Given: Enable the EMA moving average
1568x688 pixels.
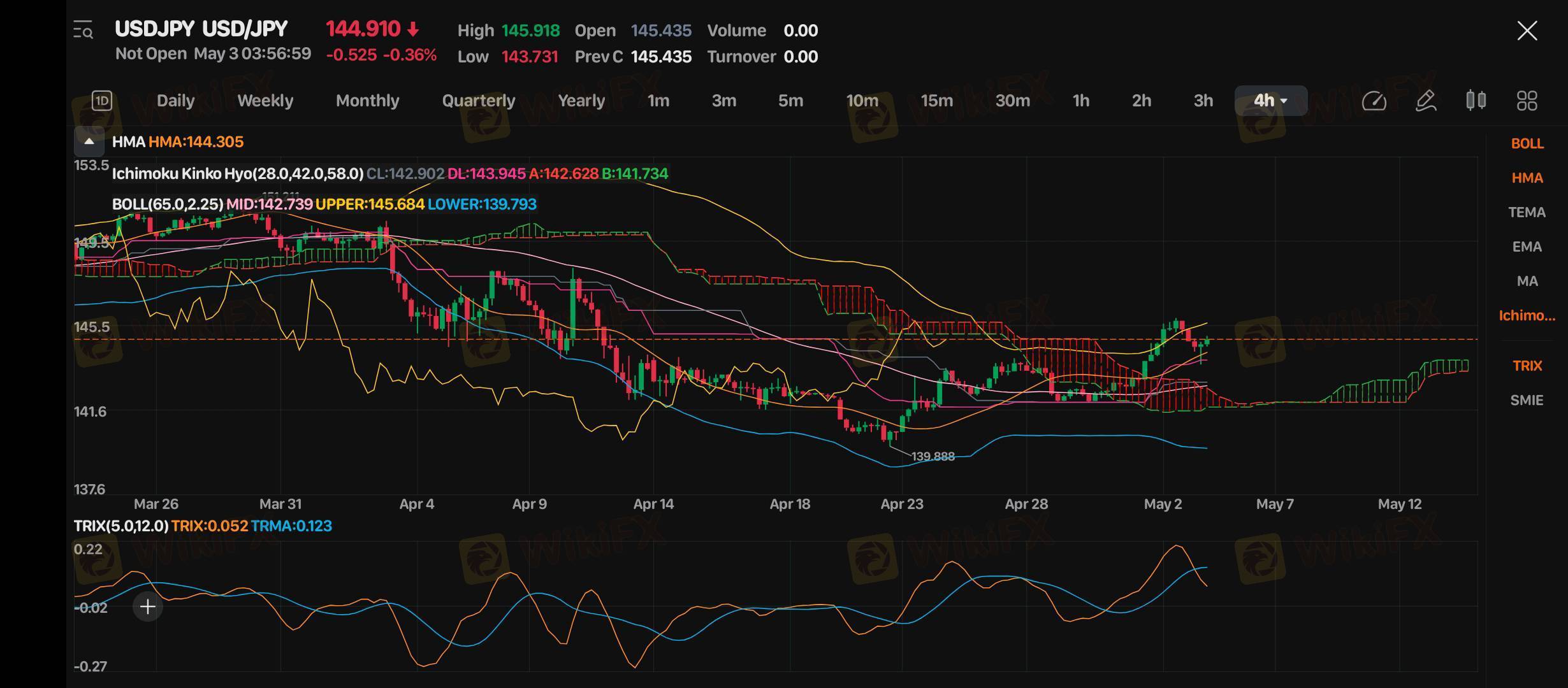Looking at the screenshot, I should pos(1527,247).
